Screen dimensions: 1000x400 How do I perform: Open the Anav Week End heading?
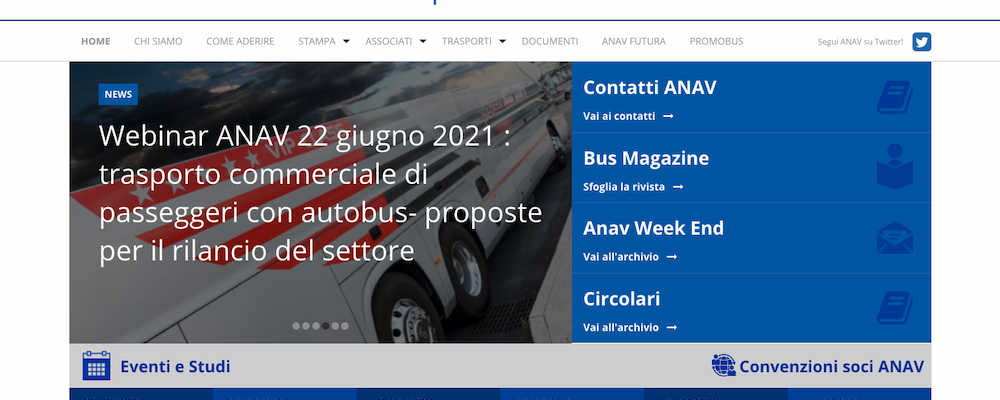tap(654, 228)
